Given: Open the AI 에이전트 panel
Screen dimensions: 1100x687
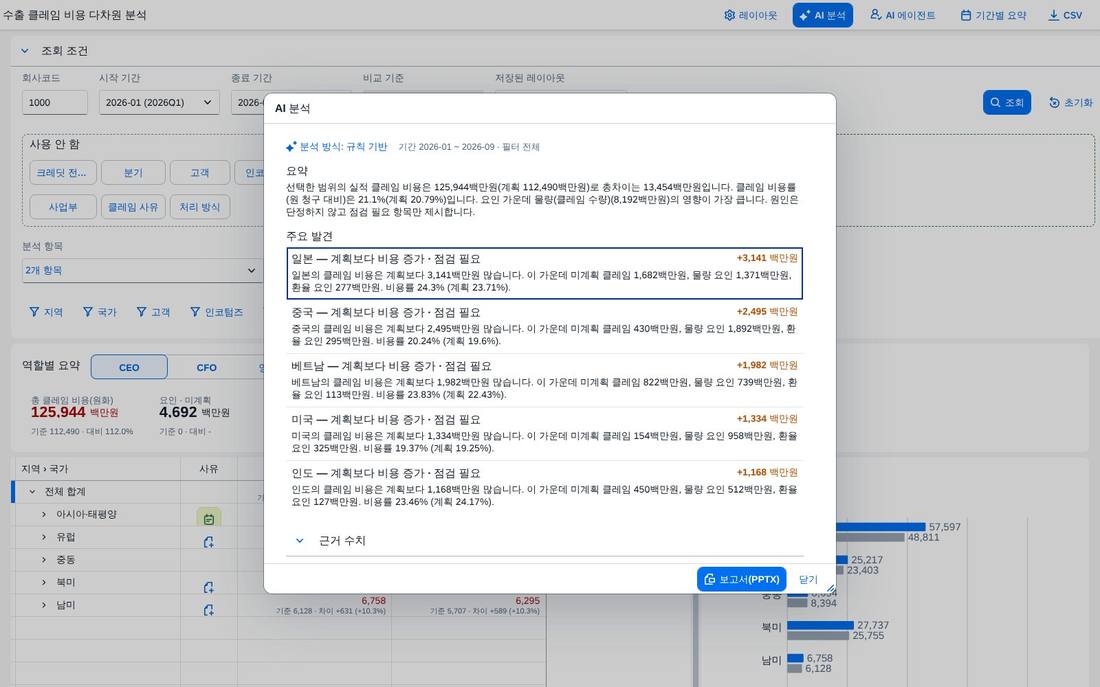Looking at the screenshot, I should tap(902, 15).
